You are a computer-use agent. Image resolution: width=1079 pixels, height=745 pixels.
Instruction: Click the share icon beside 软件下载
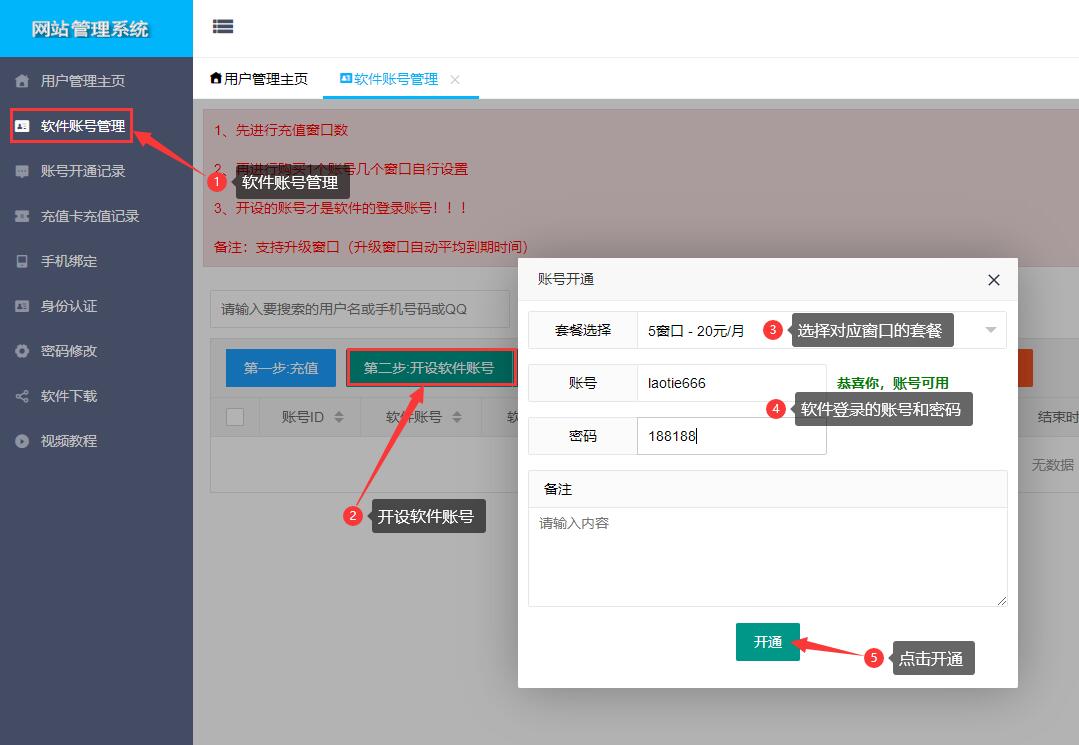[22, 396]
